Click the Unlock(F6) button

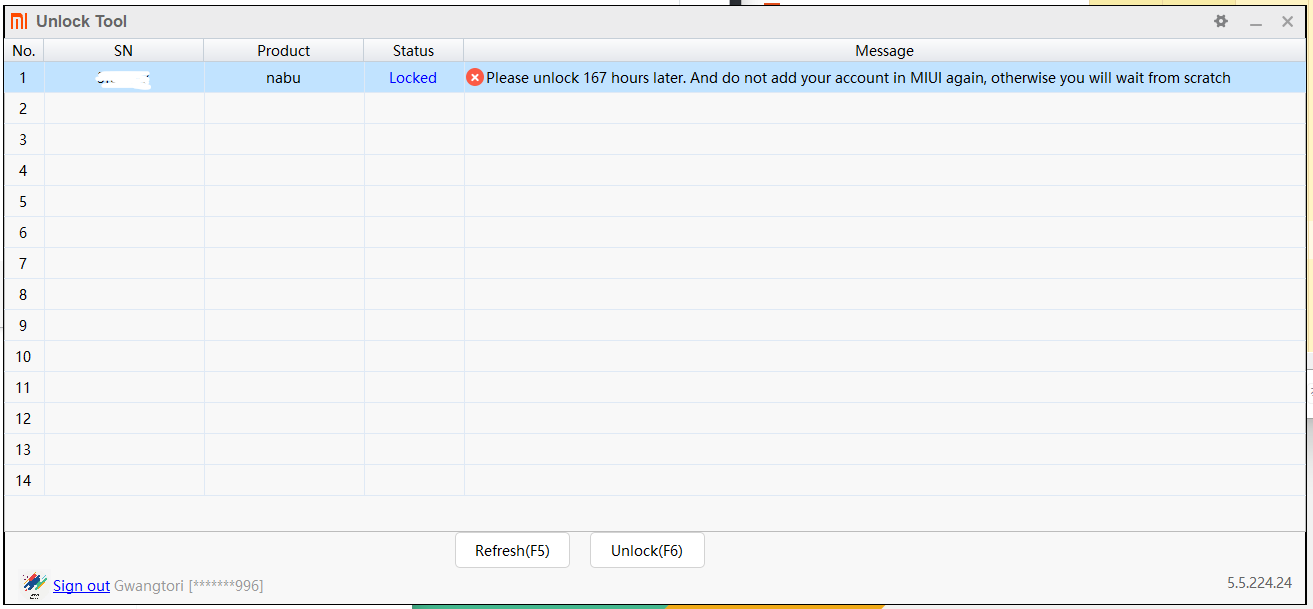click(x=647, y=550)
